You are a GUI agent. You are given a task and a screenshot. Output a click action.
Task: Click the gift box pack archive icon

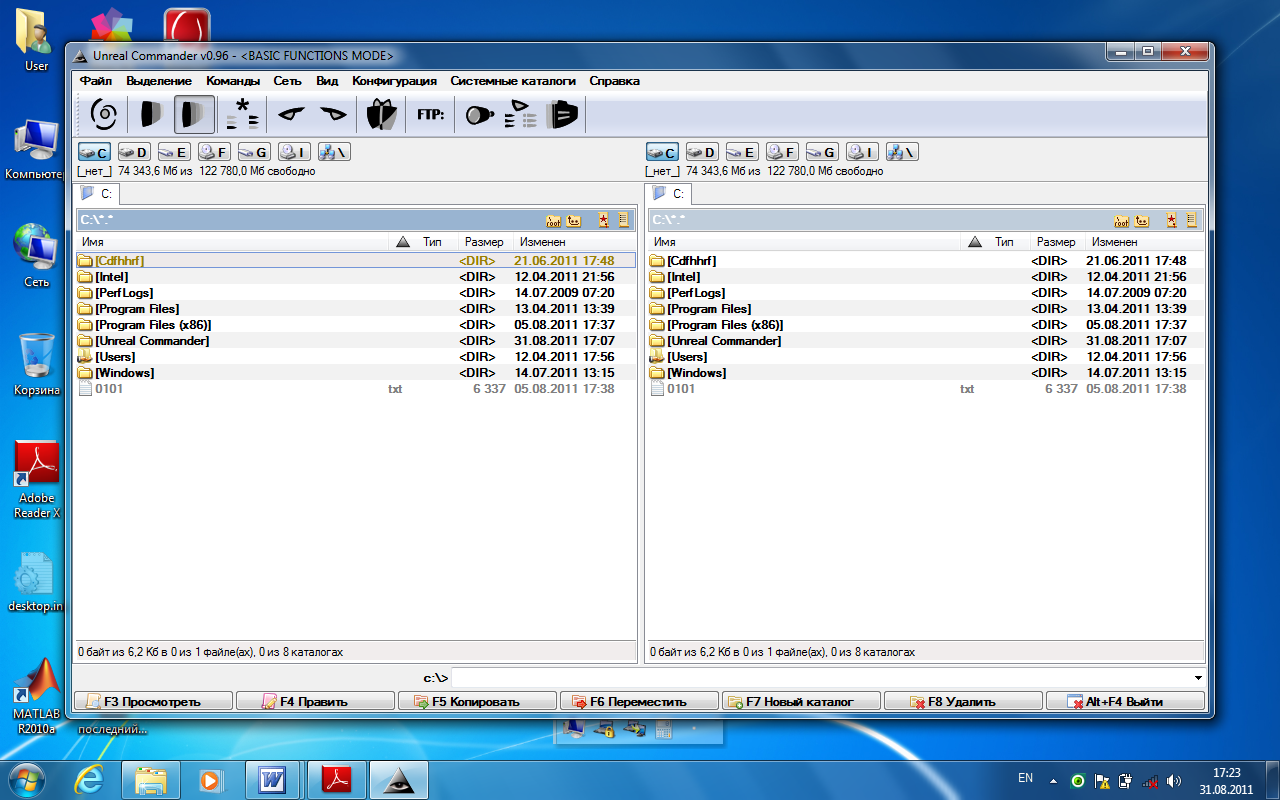pyautogui.click(x=381, y=115)
